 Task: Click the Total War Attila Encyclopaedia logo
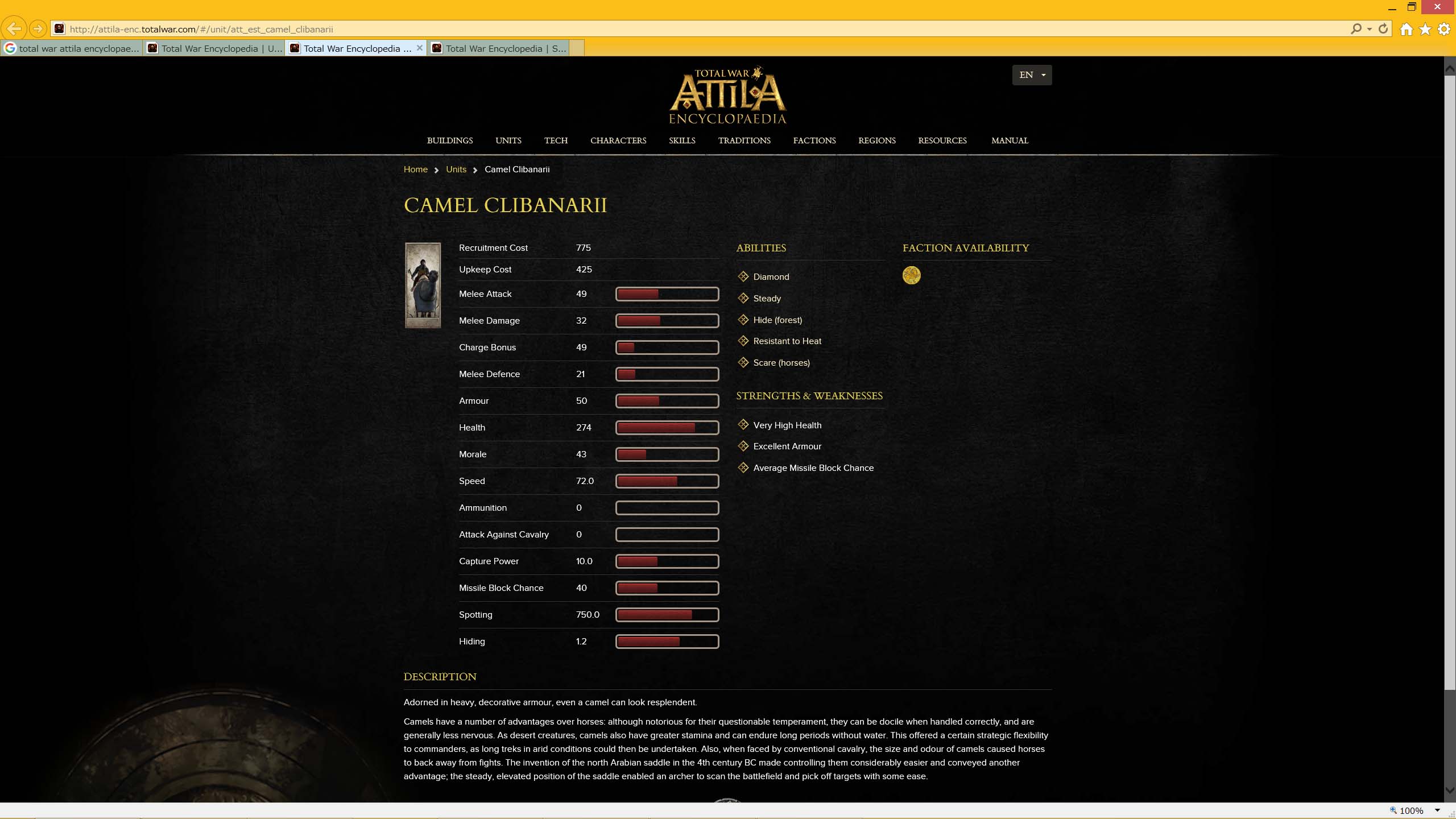(727, 96)
